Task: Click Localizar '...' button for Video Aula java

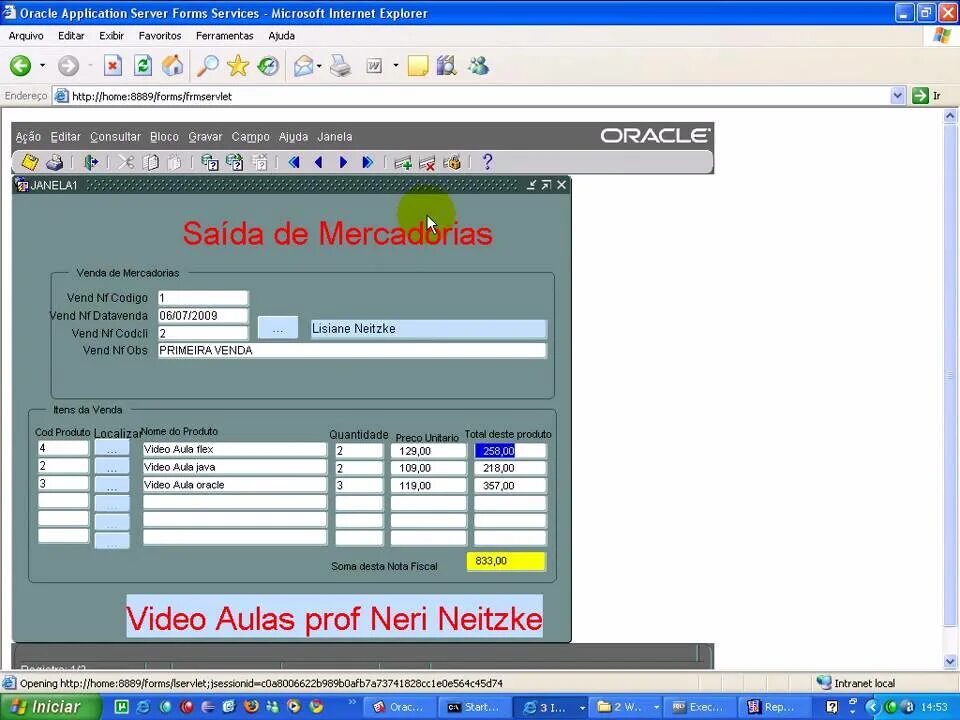Action: [111, 467]
